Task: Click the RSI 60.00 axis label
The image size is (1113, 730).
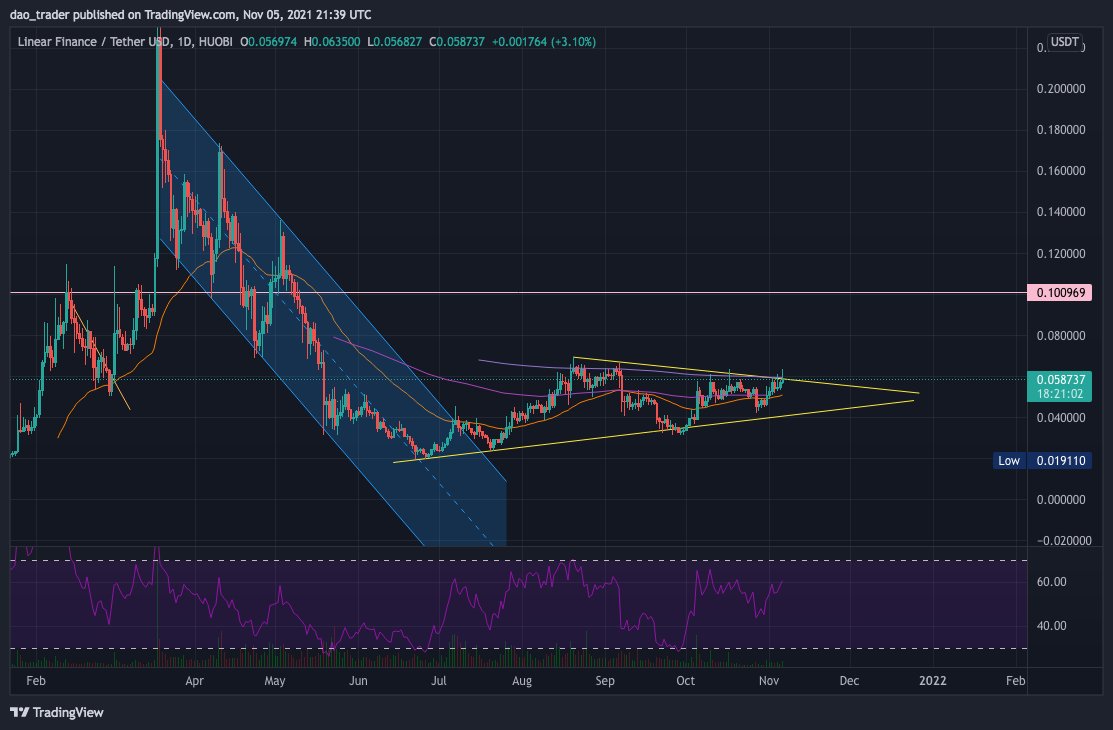Action: click(1051, 582)
